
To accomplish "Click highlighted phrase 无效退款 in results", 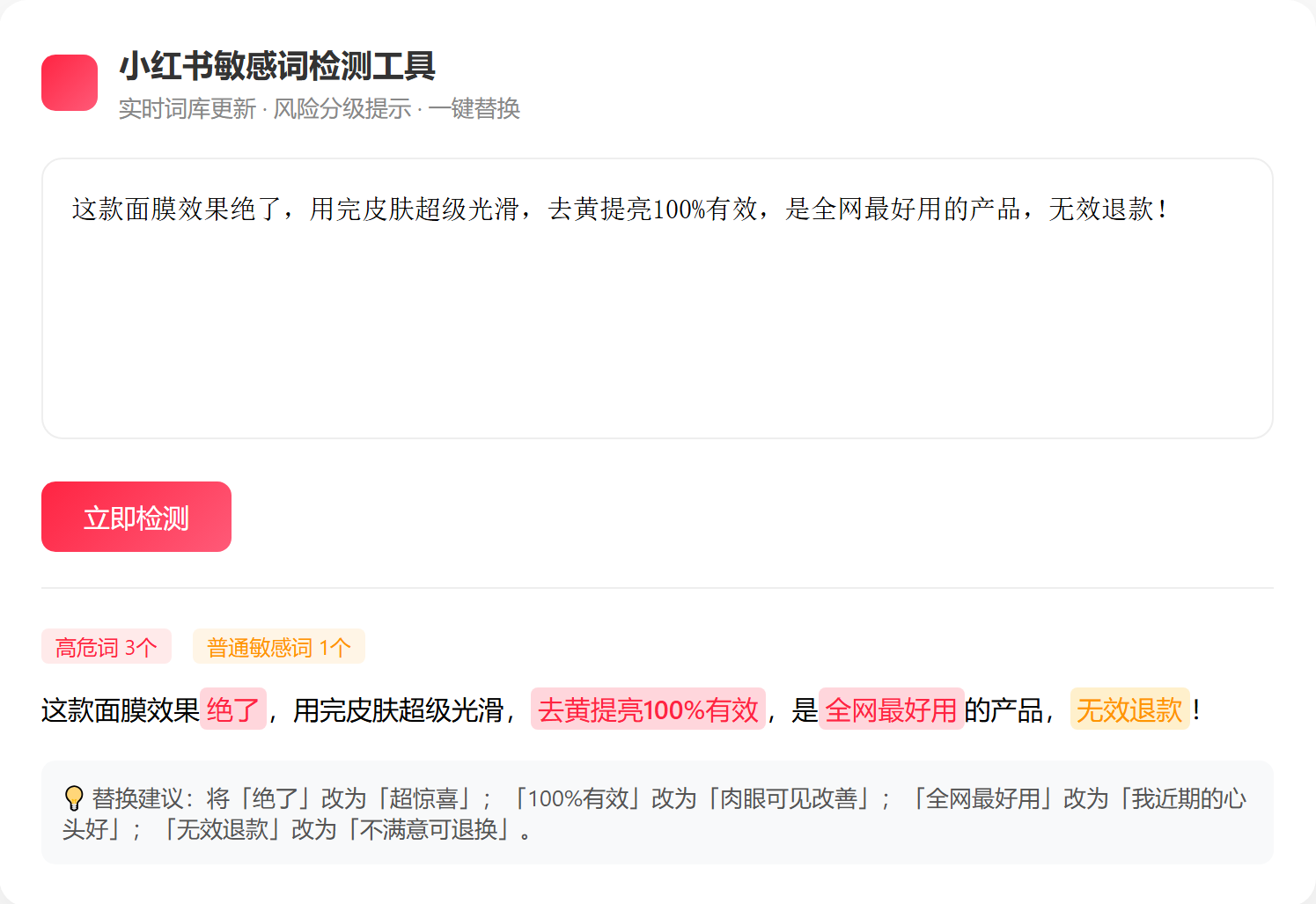I will click(x=1129, y=709).
